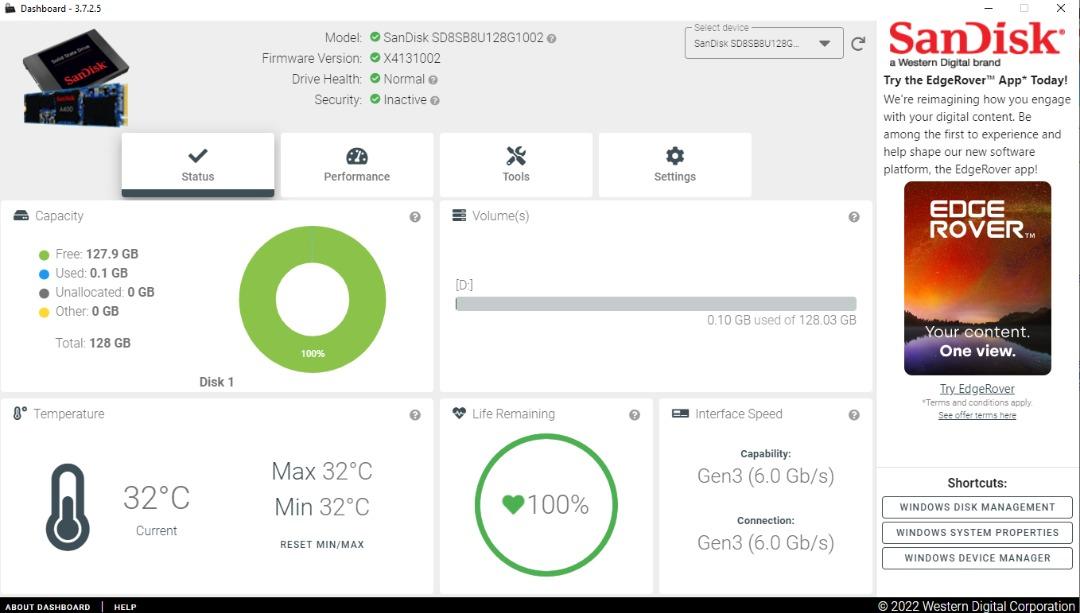Click the green capacity donut chart
The image size is (1080, 613).
click(312, 300)
